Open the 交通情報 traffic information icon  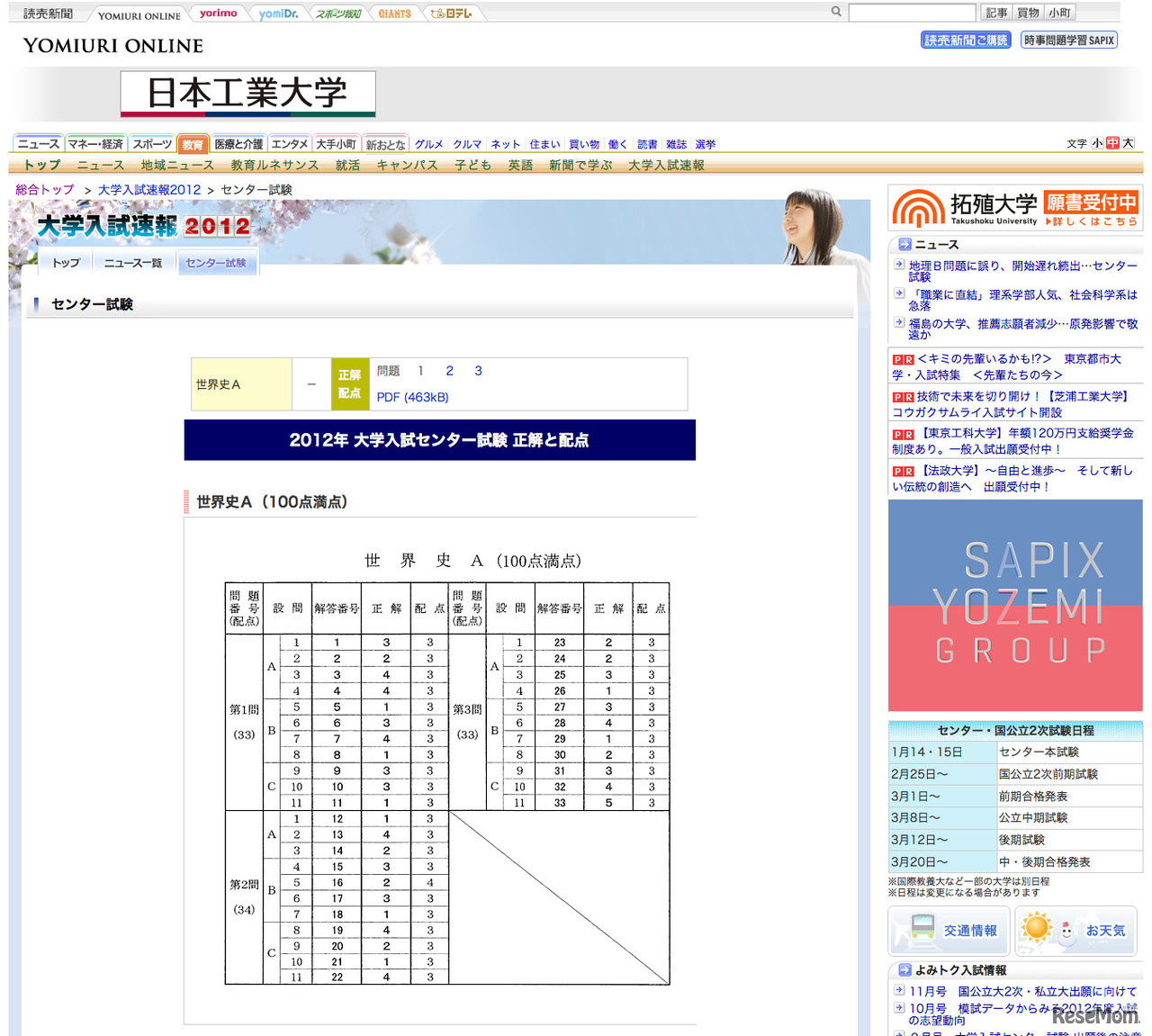(948, 930)
